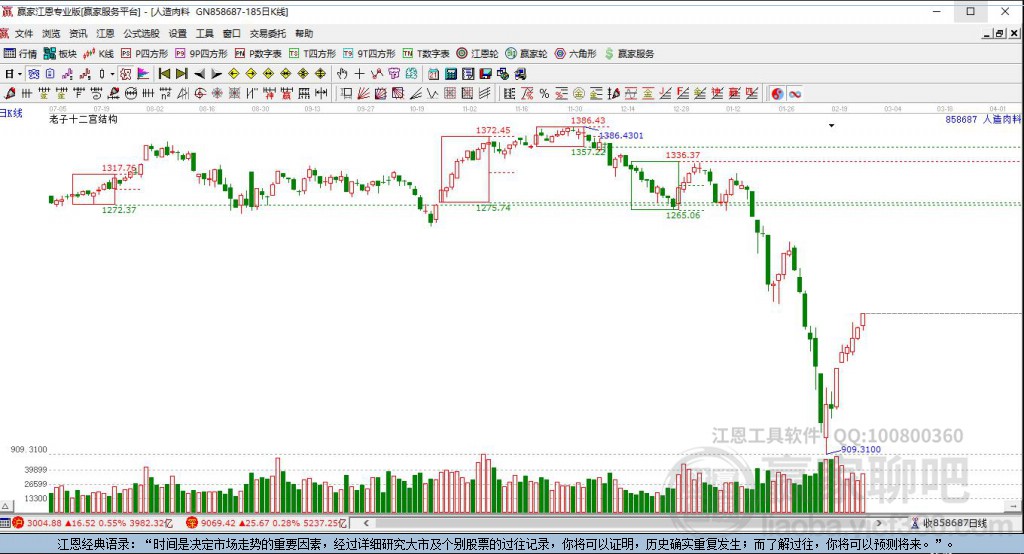Click the 9069.42 index status entry

(x=266, y=523)
